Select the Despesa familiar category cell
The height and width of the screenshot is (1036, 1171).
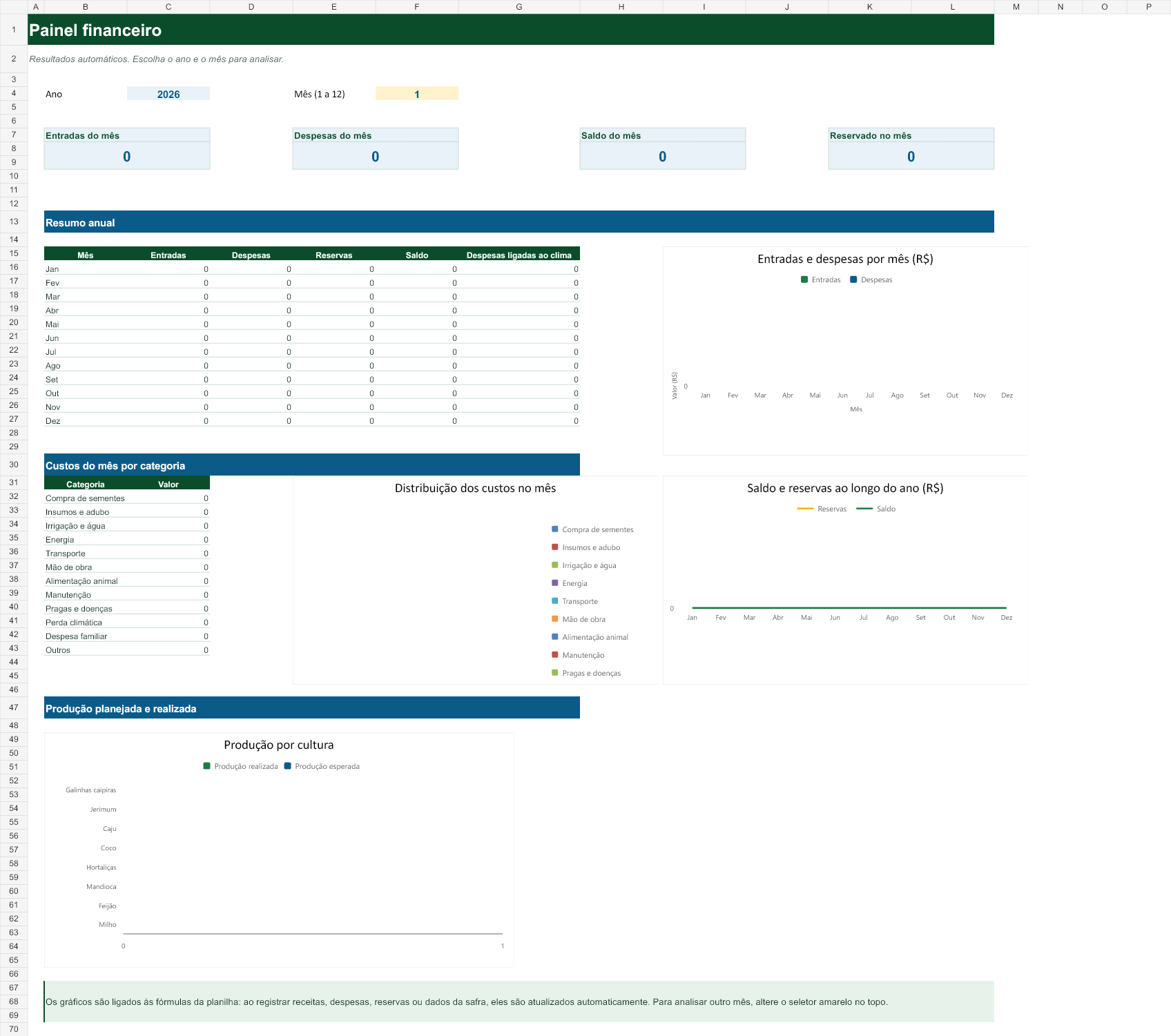[x=86, y=636]
